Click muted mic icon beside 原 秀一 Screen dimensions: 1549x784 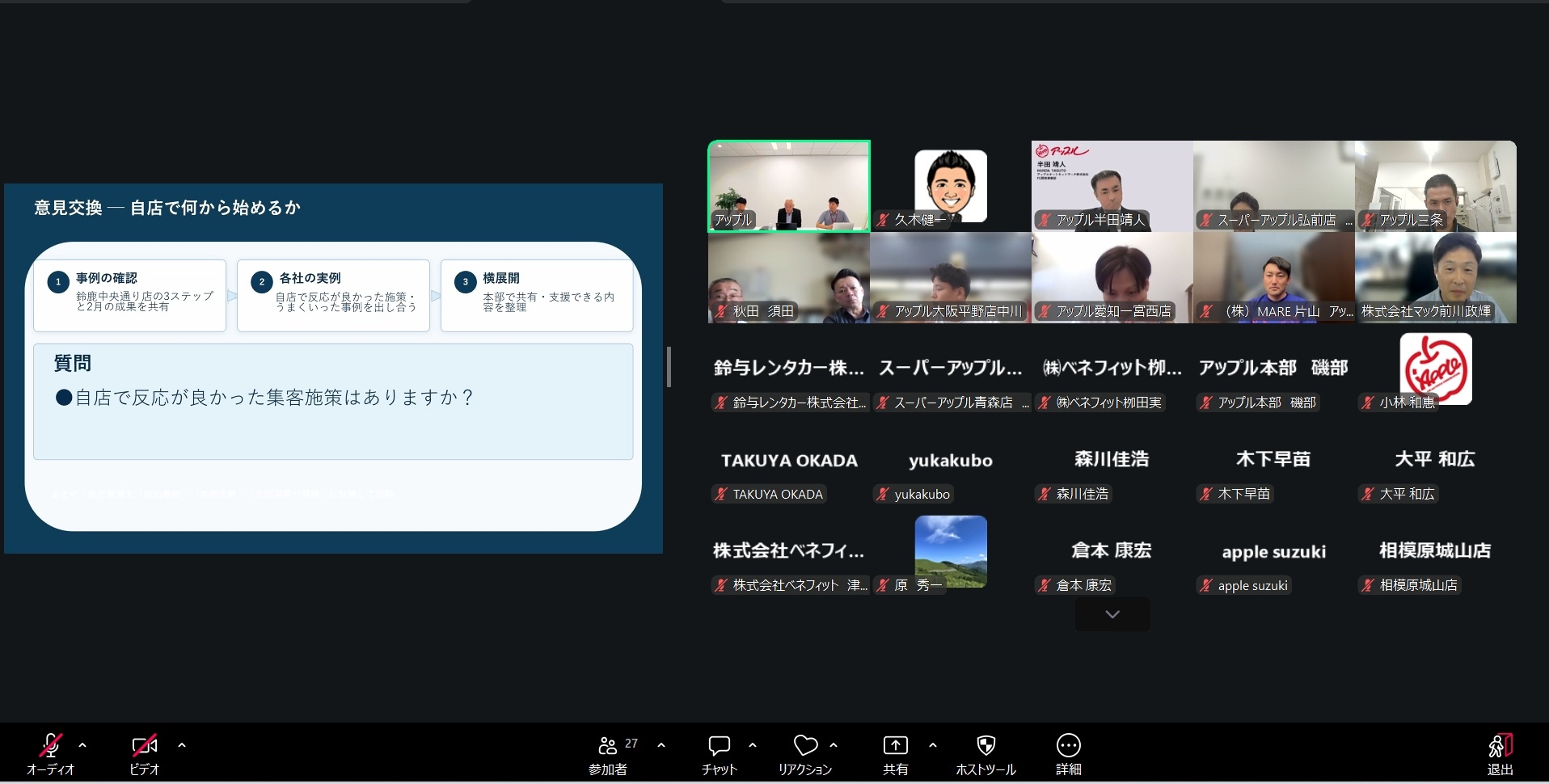pyautogui.click(x=883, y=585)
